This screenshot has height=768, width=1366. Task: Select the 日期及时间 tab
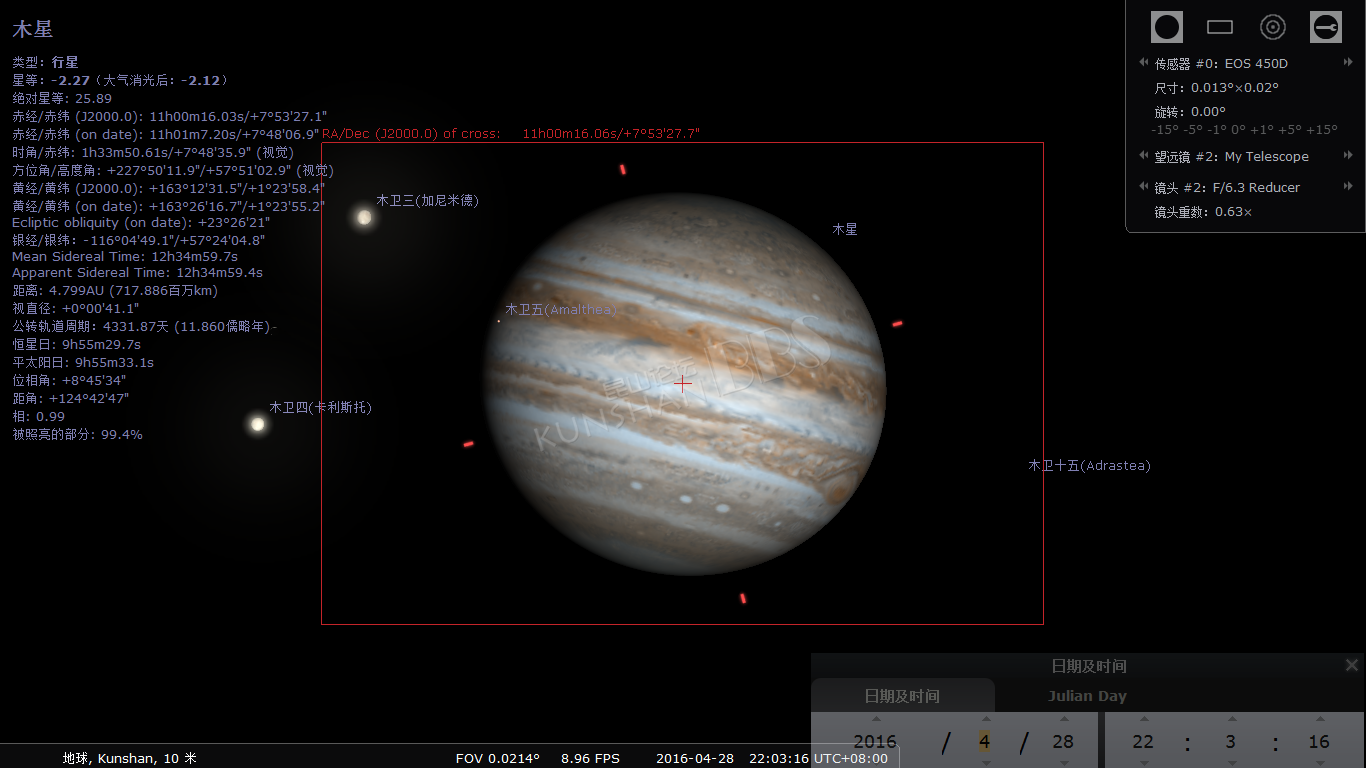[x=902, y=696]
